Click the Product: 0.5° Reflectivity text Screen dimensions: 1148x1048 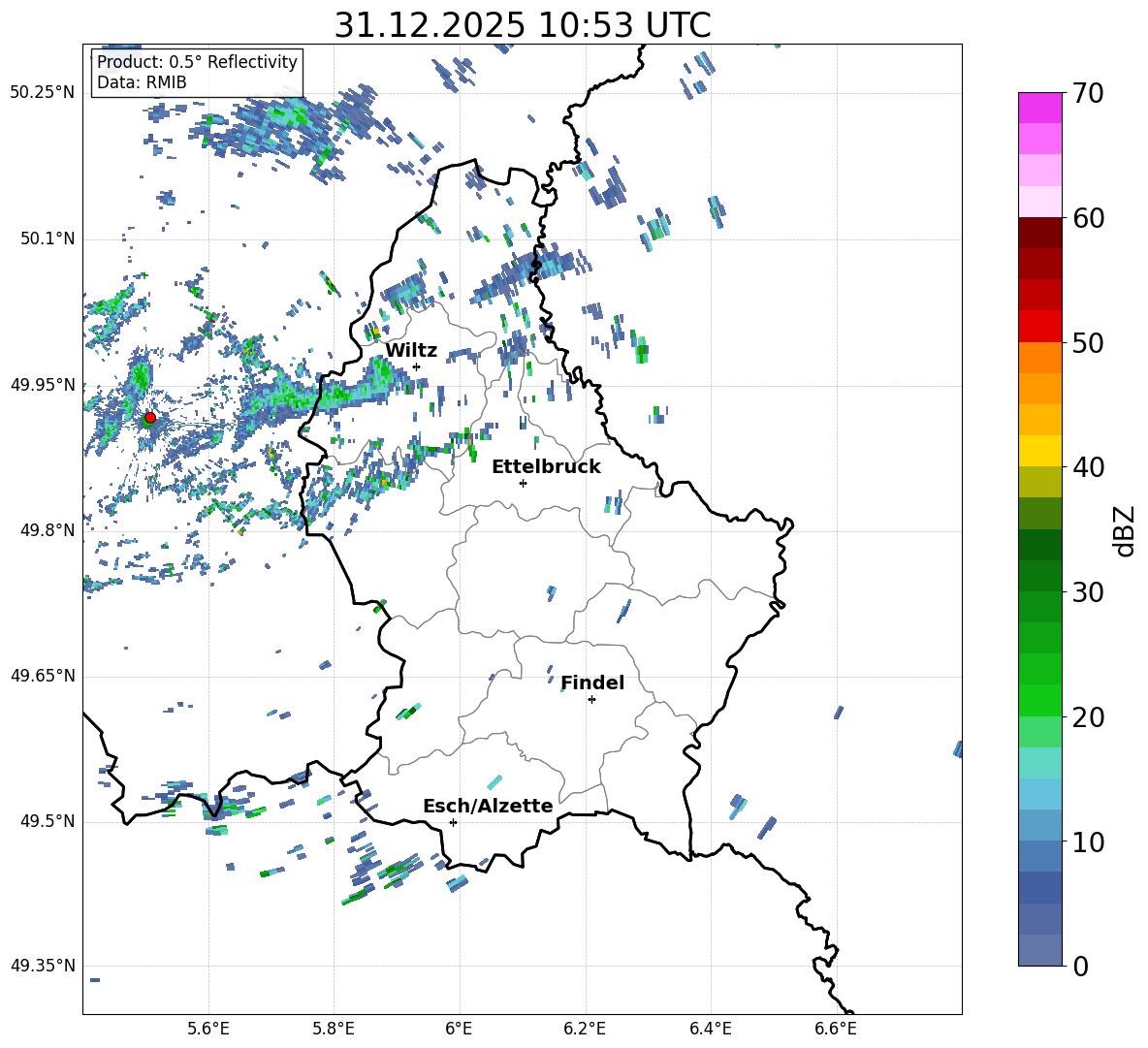197,61
